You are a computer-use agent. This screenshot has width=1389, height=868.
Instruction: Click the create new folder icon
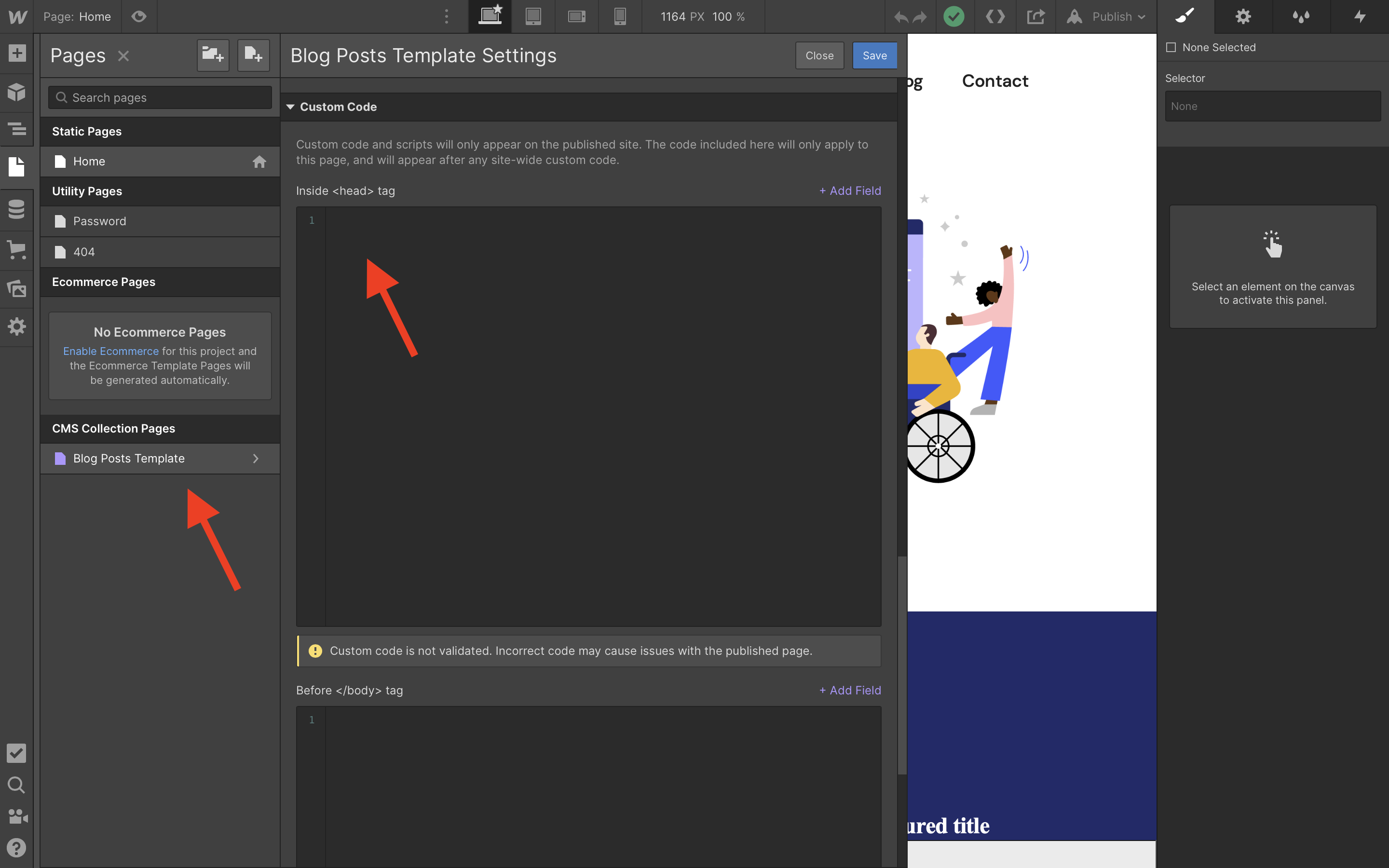pyautogui.click(x=213, y=55)
